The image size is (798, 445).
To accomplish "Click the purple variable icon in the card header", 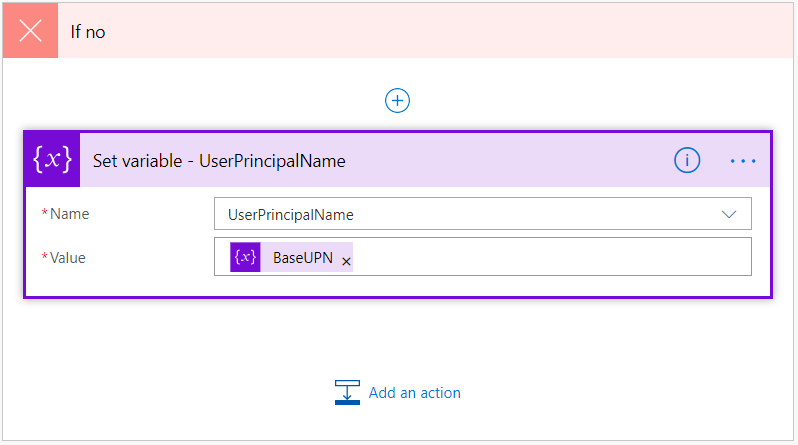I will pyautogui.click(x=52, y=160).
